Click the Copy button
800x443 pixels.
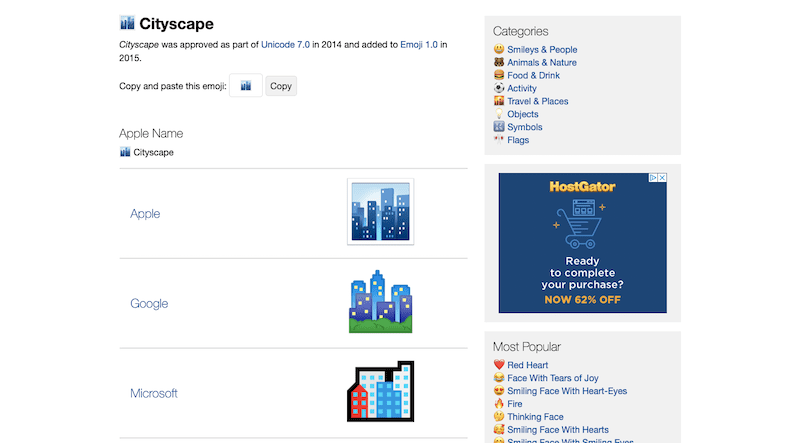click(281, 86)
